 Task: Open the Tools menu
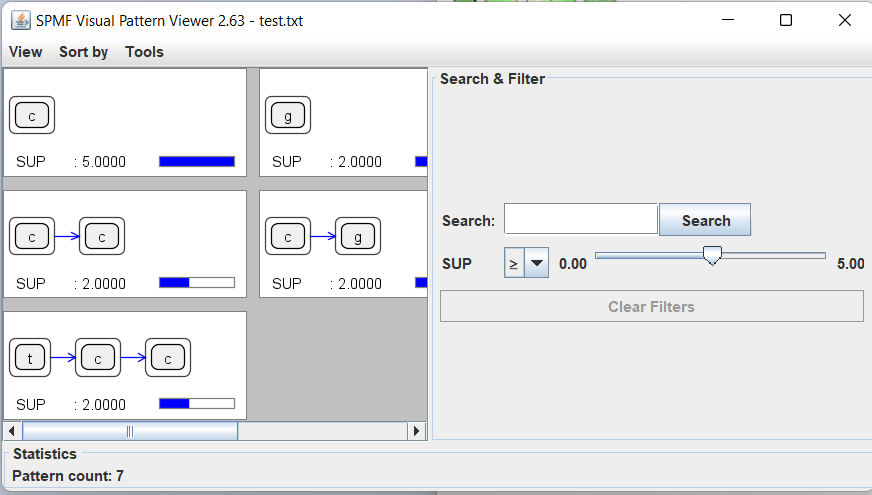pyautogui.click(x=144, y=52)
